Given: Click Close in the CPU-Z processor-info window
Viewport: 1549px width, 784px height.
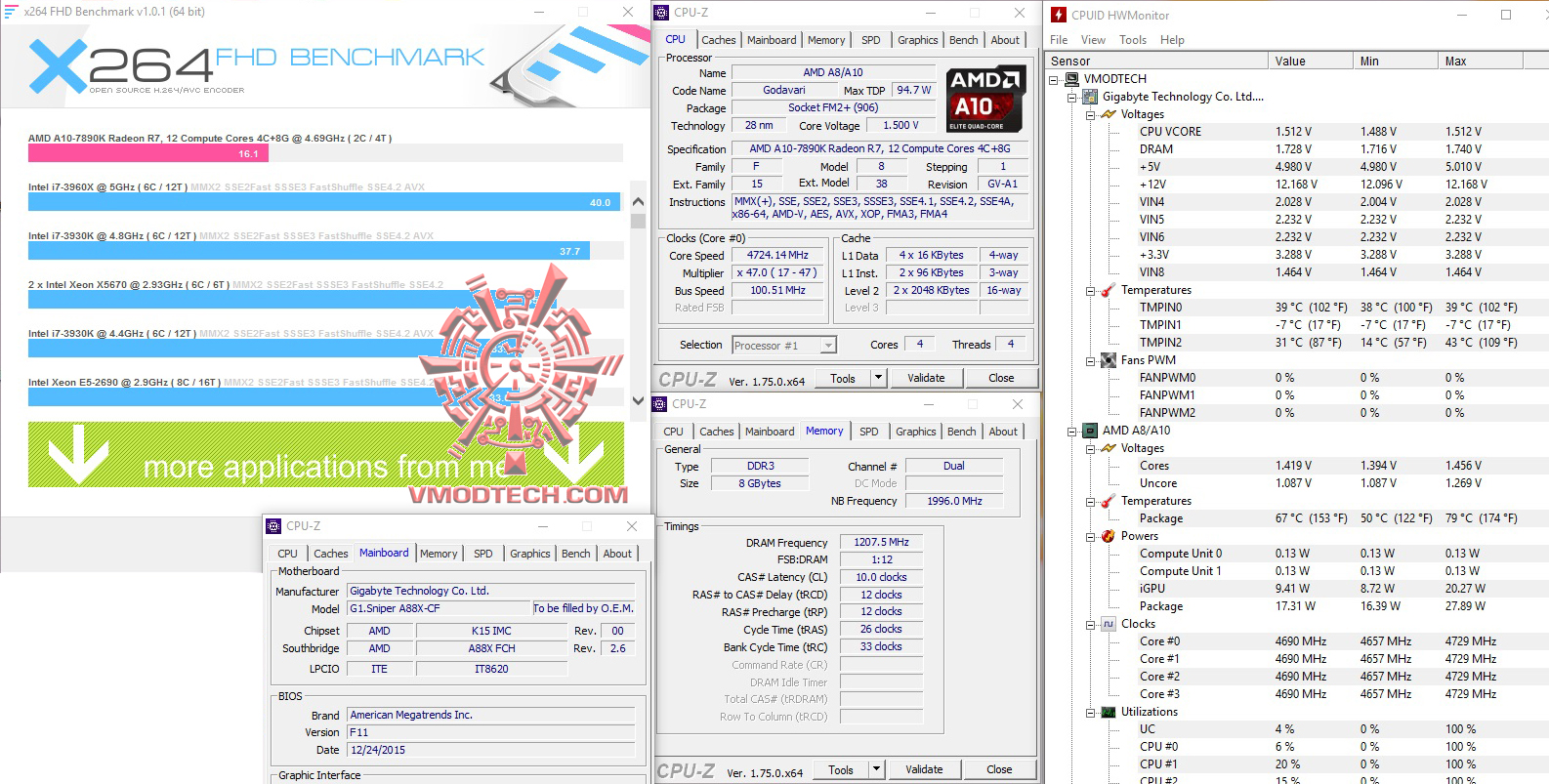Looking at the screenshot, I should [x=1001, y=378].
